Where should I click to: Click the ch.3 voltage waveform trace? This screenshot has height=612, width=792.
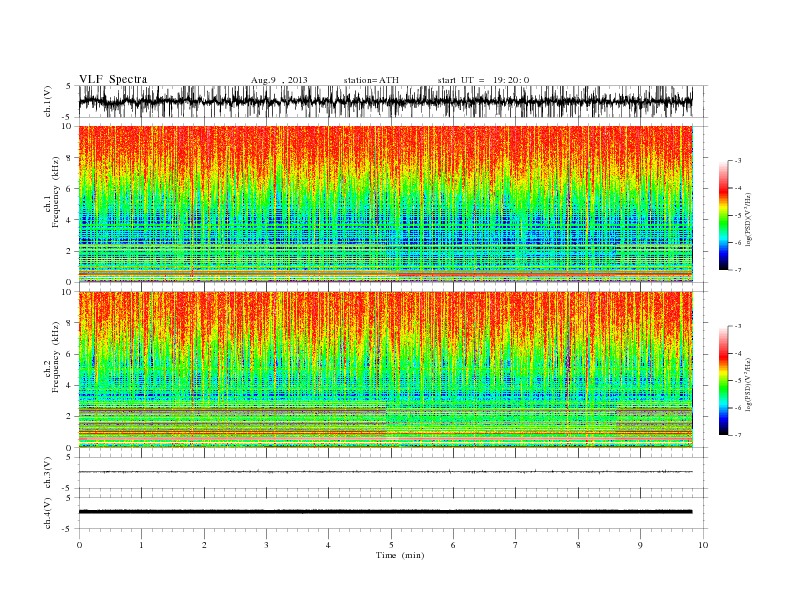pyautogui.click(x=385, y=472)
